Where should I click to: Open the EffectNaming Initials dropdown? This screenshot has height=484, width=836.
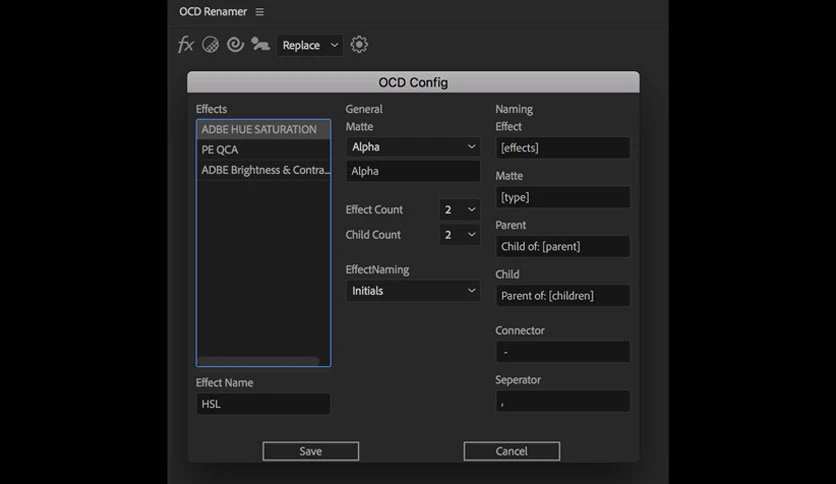point(413,291)
